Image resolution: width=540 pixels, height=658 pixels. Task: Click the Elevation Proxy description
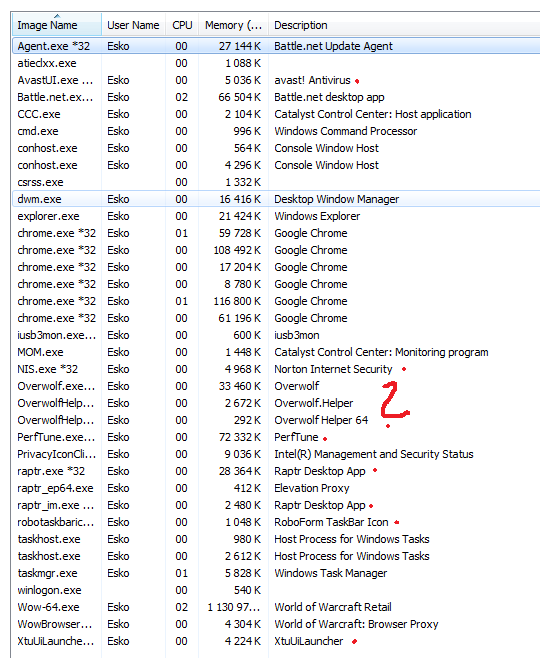click(x=312, y=488)
